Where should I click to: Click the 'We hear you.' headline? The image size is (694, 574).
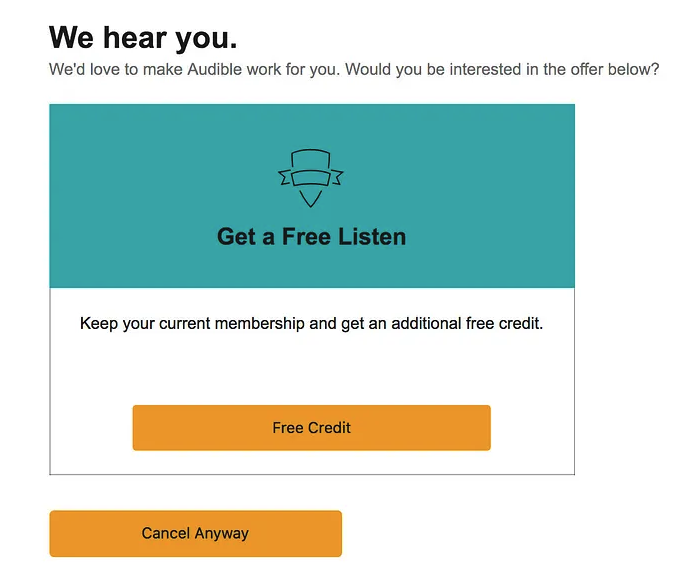(x=143, y=38)
